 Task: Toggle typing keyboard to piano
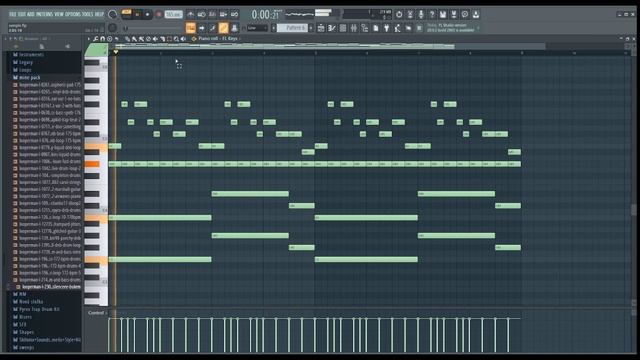[191, 28]
